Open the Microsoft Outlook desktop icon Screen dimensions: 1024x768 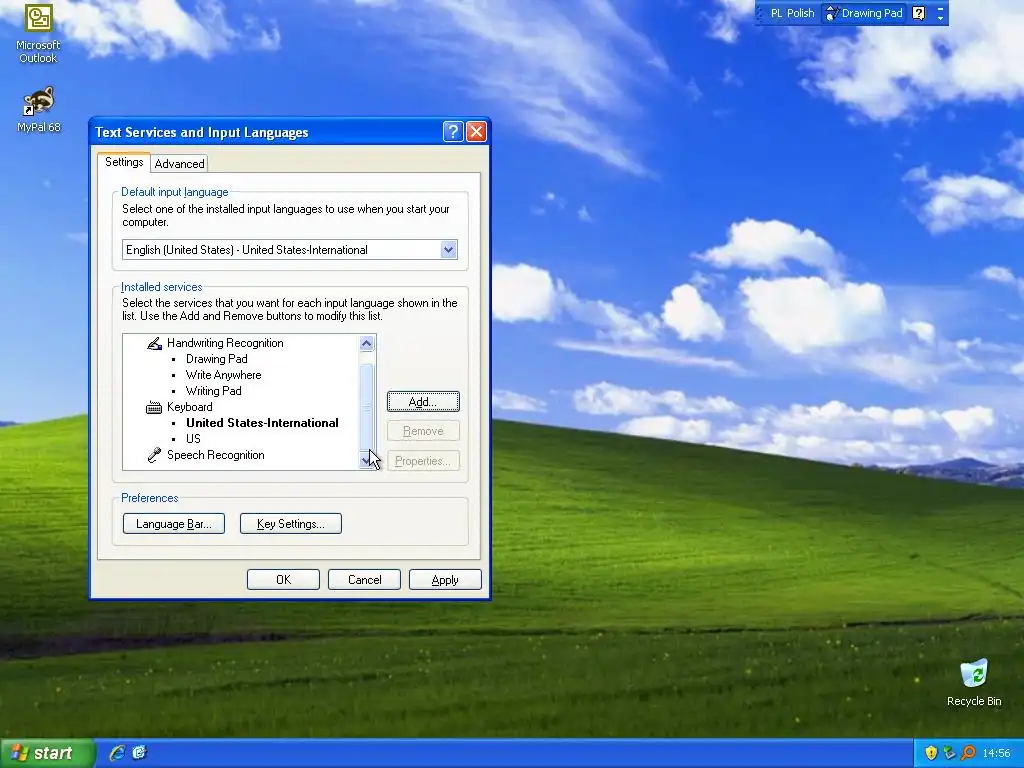(38, 33)
